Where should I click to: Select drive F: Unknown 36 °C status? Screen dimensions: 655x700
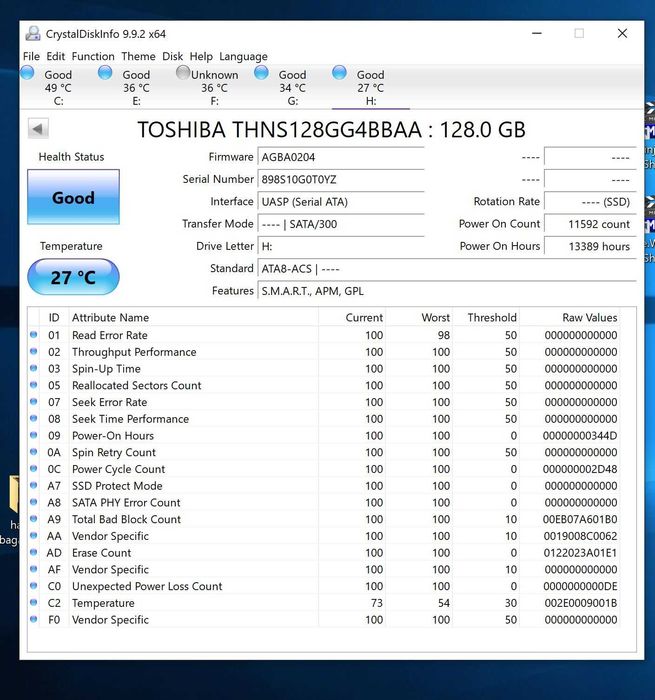click(x=214, y=88)
